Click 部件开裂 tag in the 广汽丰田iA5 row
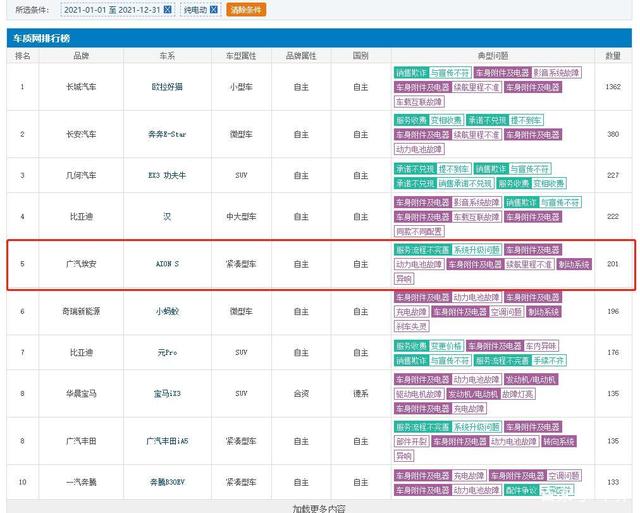Image resolution: width=640 pixels, height=513 pixels. coord(412,442)
